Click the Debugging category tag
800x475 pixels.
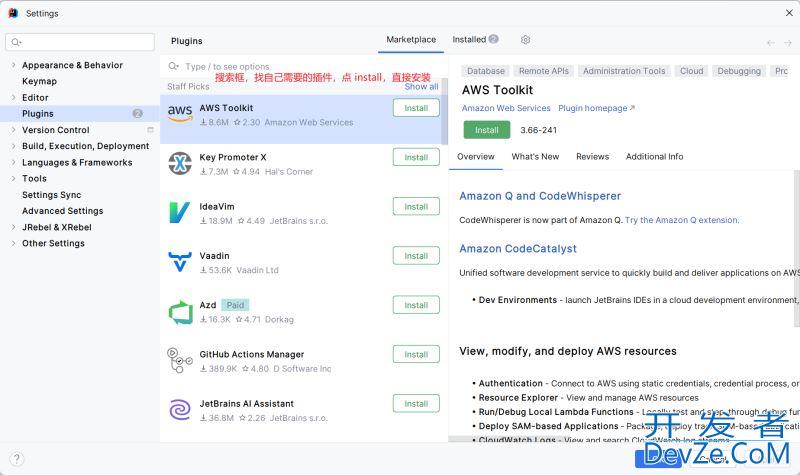click(x=739, y=71)
